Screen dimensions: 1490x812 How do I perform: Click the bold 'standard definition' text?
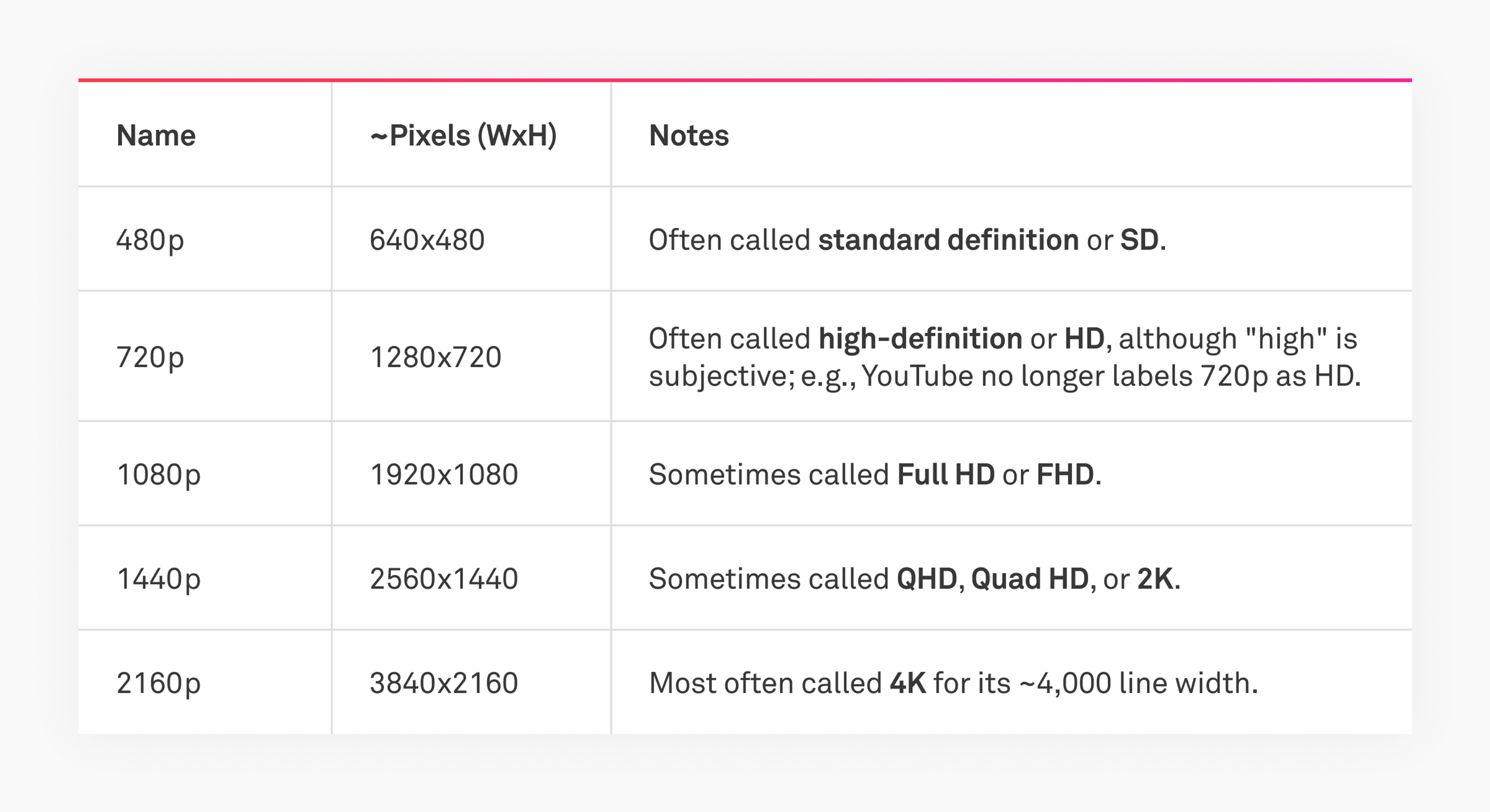point(948,239)
